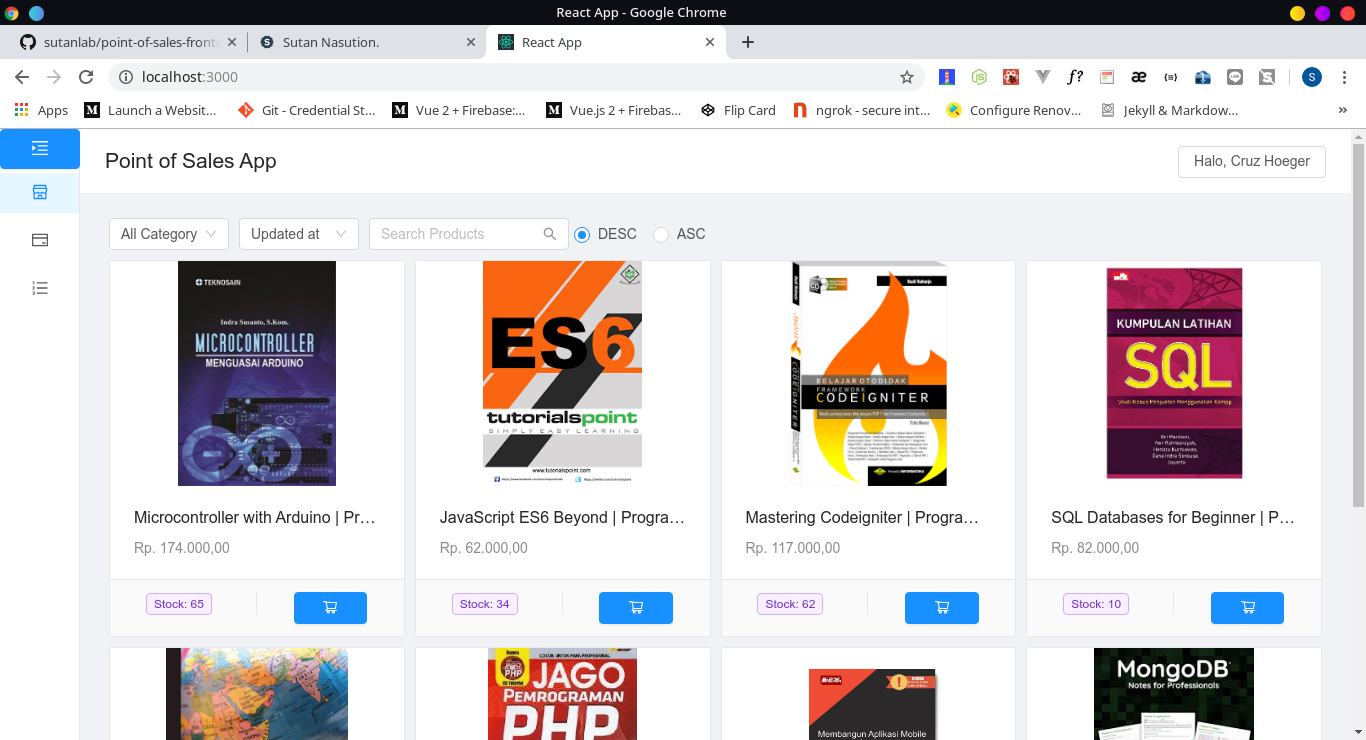Screen dimensions: 1366x740
Task: Click the search magnifier icon
Action: tap(549, 234)
